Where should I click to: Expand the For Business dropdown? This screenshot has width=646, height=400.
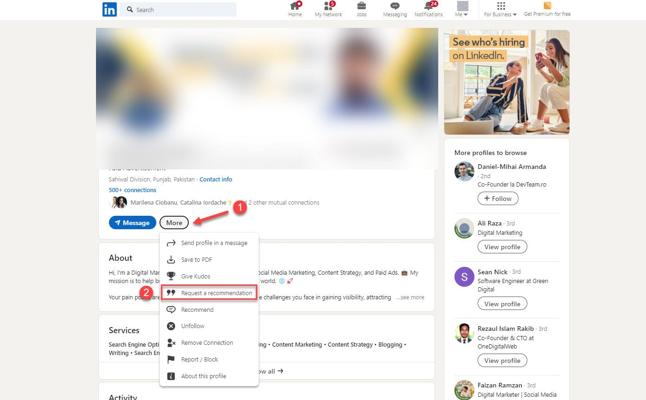tap(500, 9)
